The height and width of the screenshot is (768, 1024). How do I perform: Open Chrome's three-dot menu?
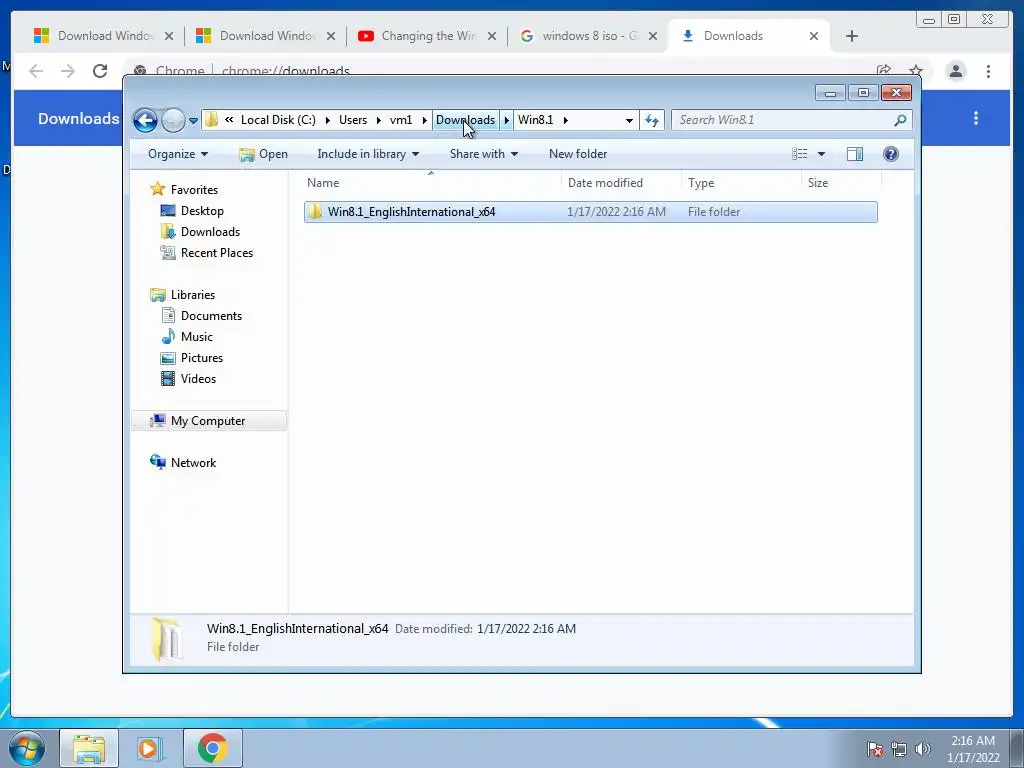click(x=988, y=71)
